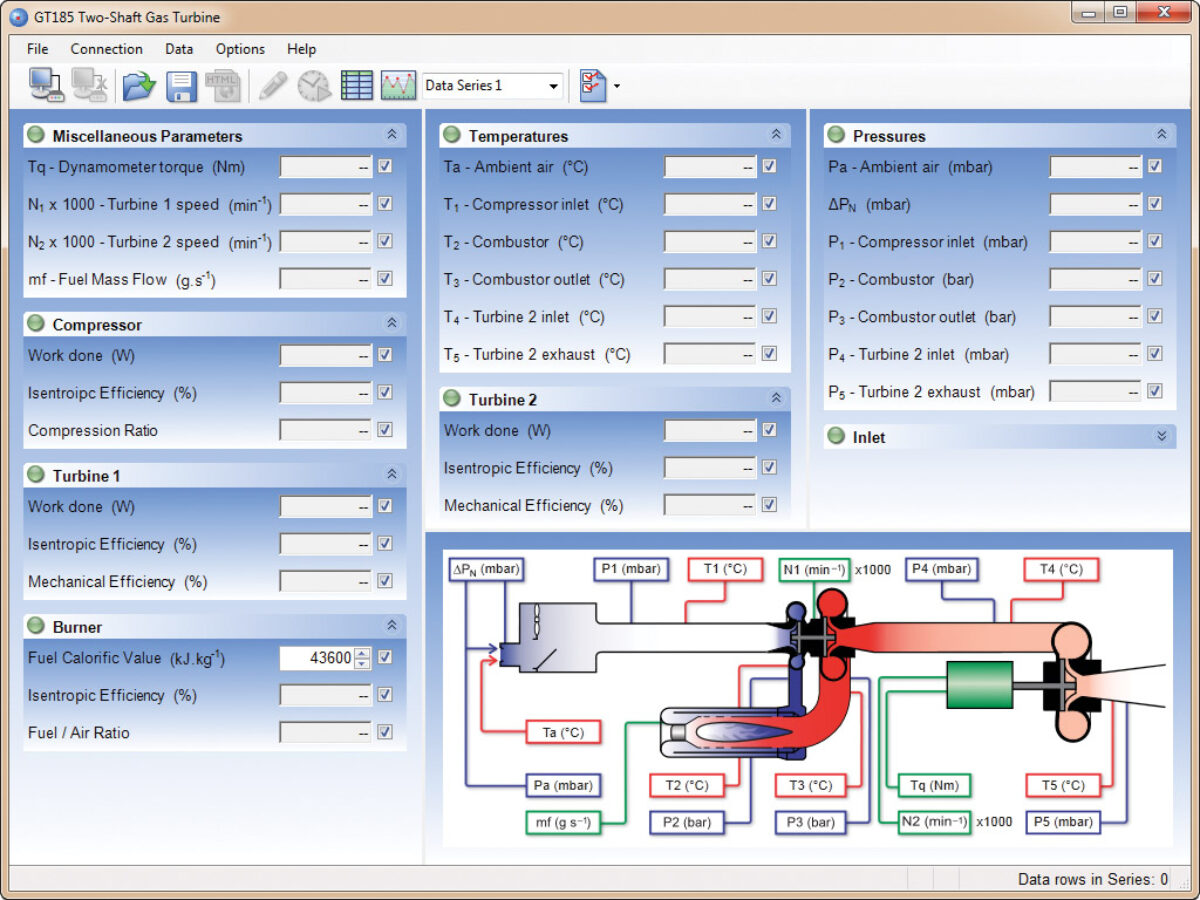
Task: Click the GT185 application title bar icon
Action: [19, 17]
